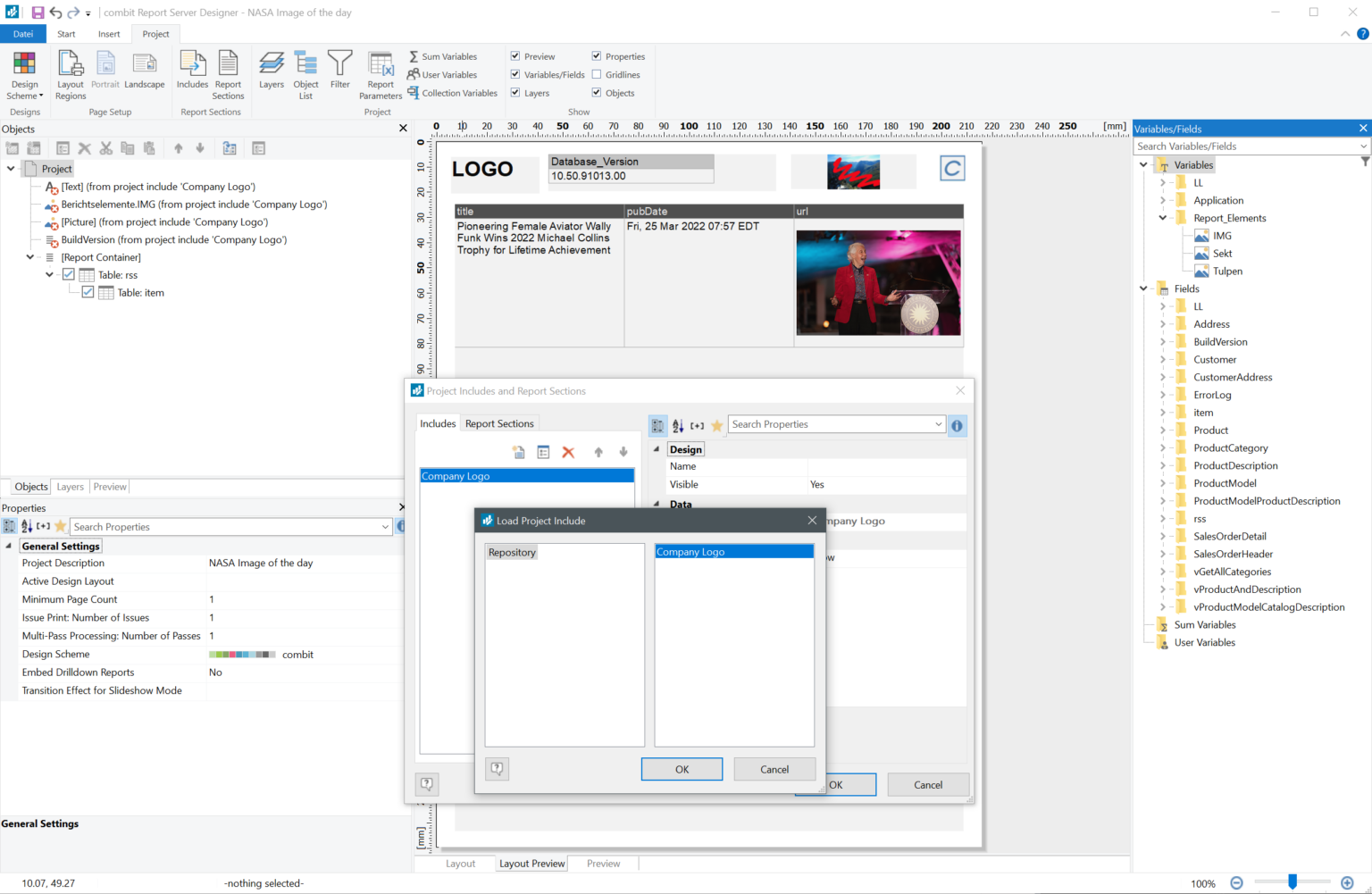1372x894 pixels.
Task: Switch to the Report Sections tab
Action: (499, 422)
